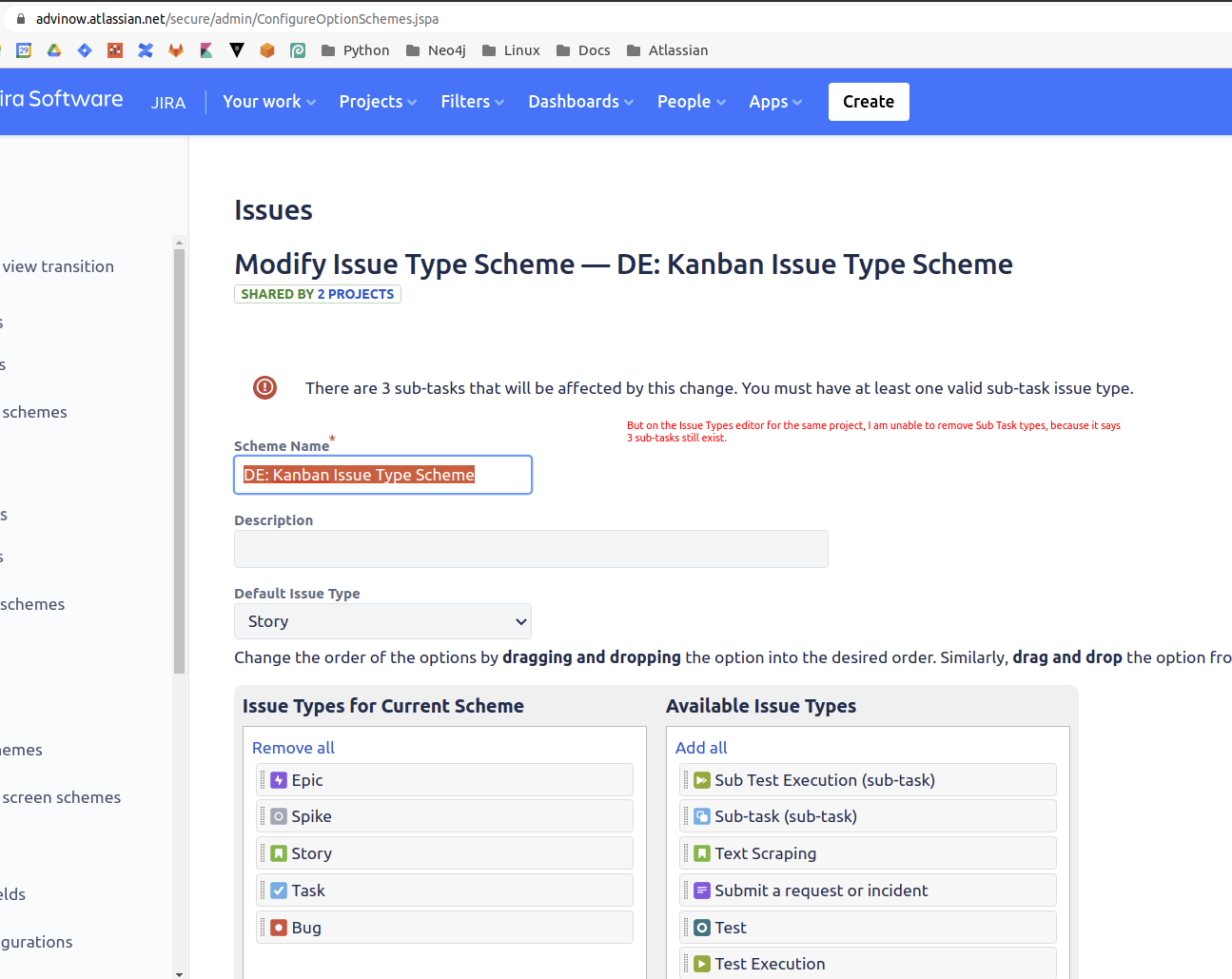Expand the Your work menu

(x=269, y=102)
